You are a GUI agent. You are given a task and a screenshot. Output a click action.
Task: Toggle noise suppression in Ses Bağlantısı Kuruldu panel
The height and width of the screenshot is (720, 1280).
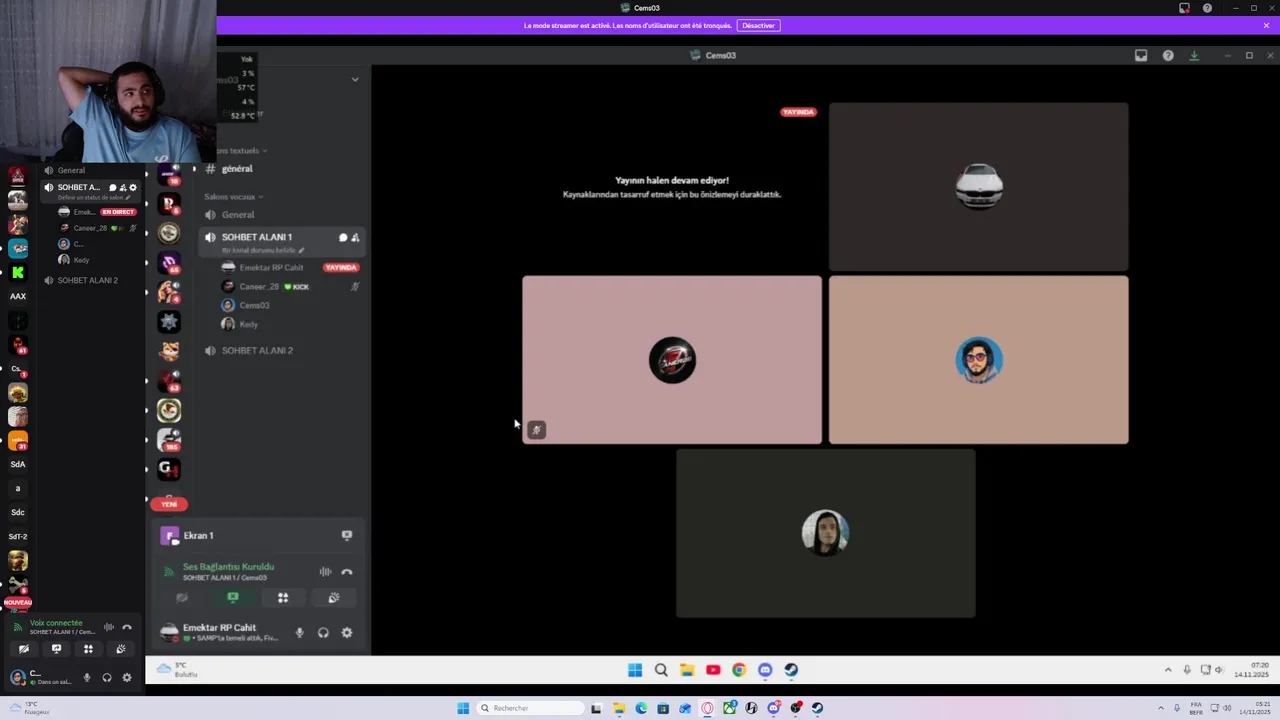pyautogui.click(x=325, y=572)
